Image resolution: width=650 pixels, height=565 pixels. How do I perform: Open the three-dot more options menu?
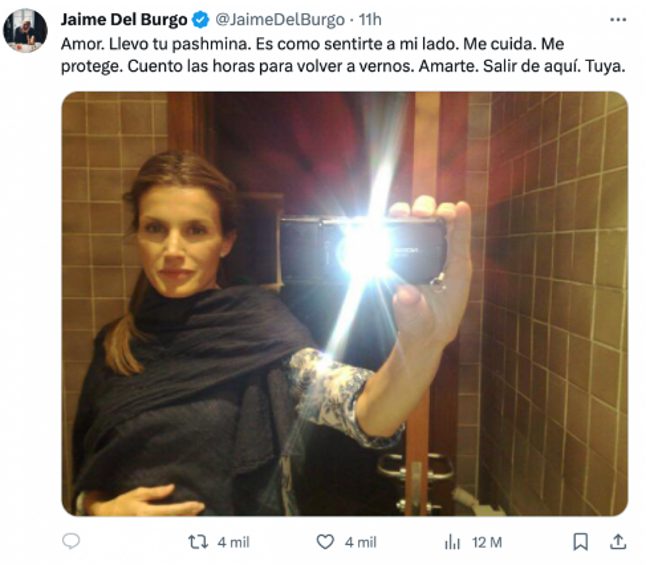coord(618,19)
